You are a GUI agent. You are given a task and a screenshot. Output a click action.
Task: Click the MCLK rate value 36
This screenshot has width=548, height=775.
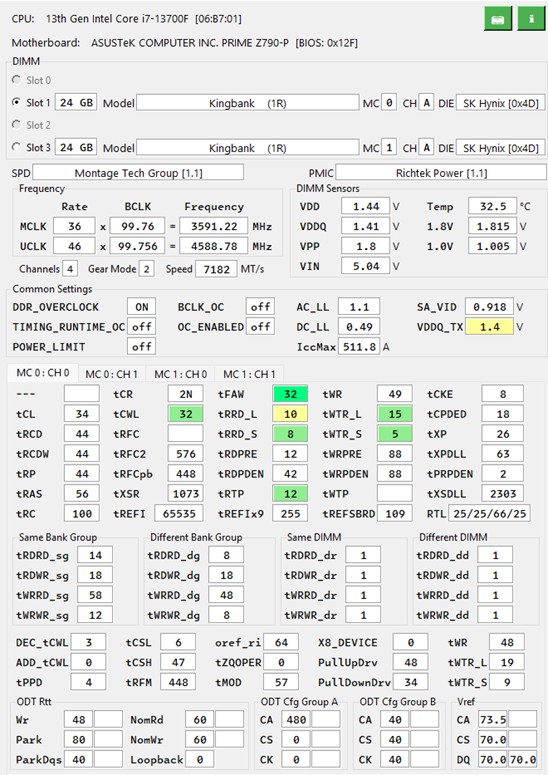coord(74,226)
